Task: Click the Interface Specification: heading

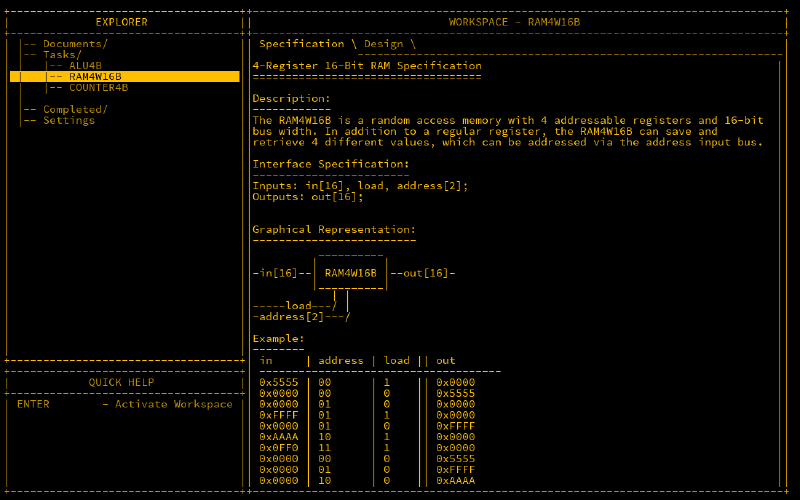Action: click(x=331, y=164)
